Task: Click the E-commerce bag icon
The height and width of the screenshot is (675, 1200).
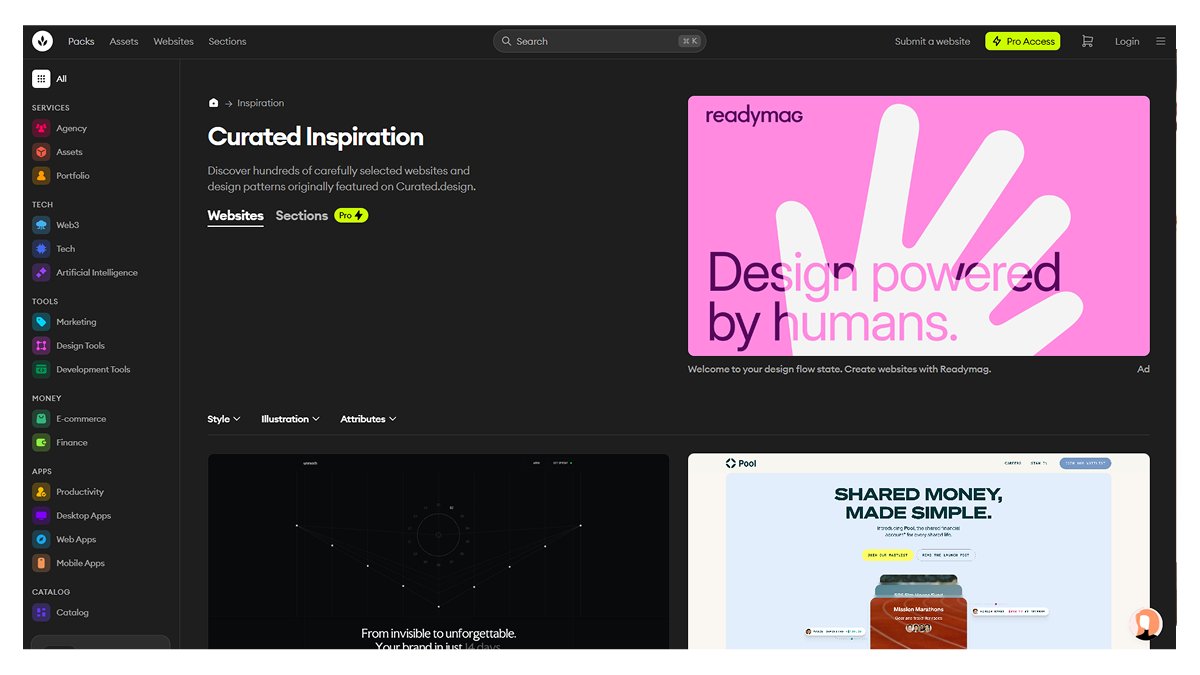Action: (41, 419)
